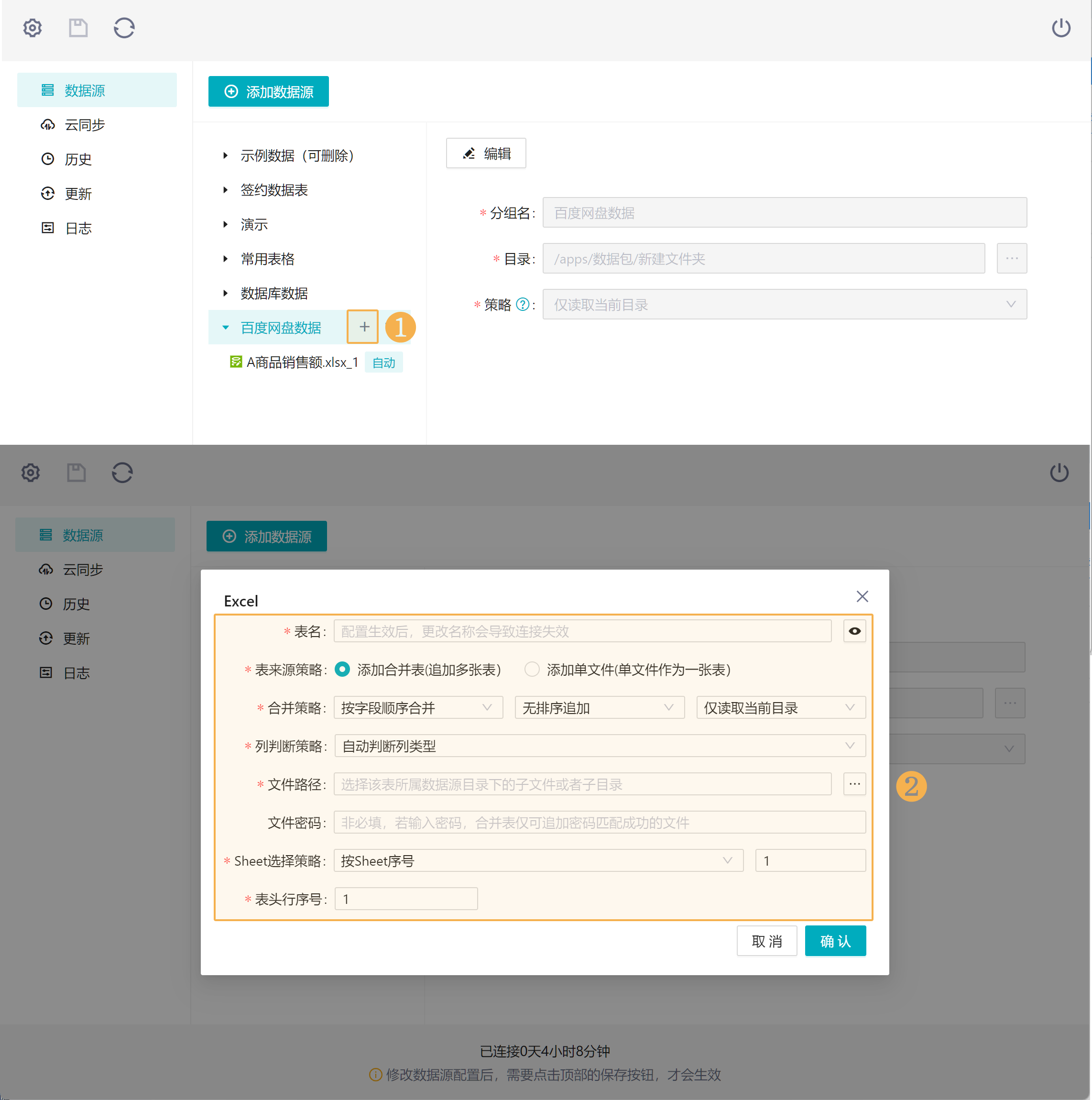Click the refresh icon in top toolbar
This screenshot has width=1092, height=1100.
click(124, 28)
